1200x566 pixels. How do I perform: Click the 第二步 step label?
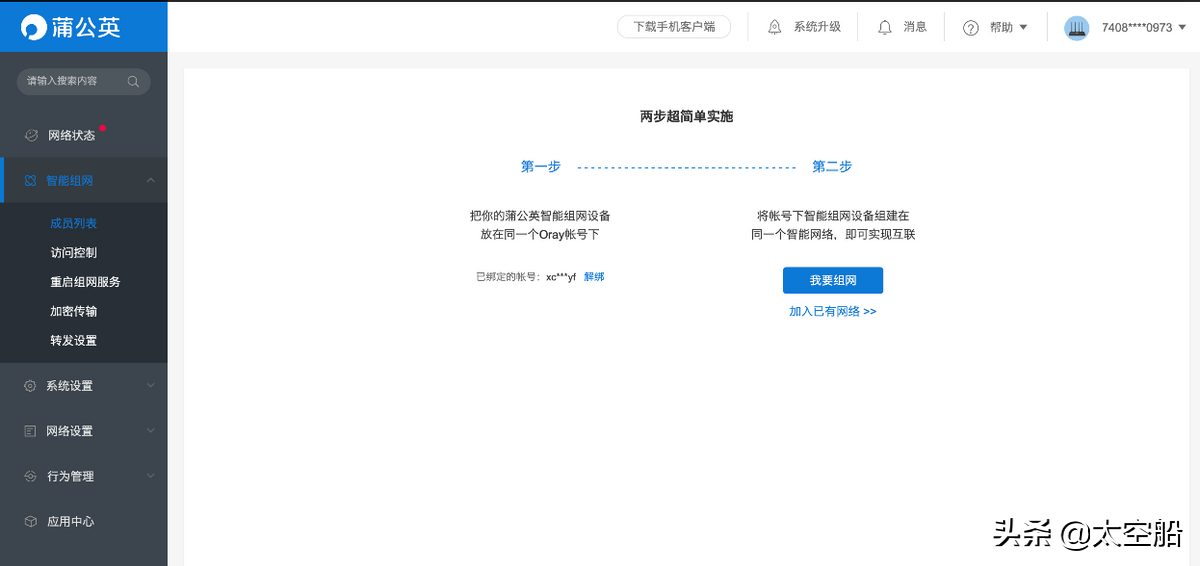[832, 167]
